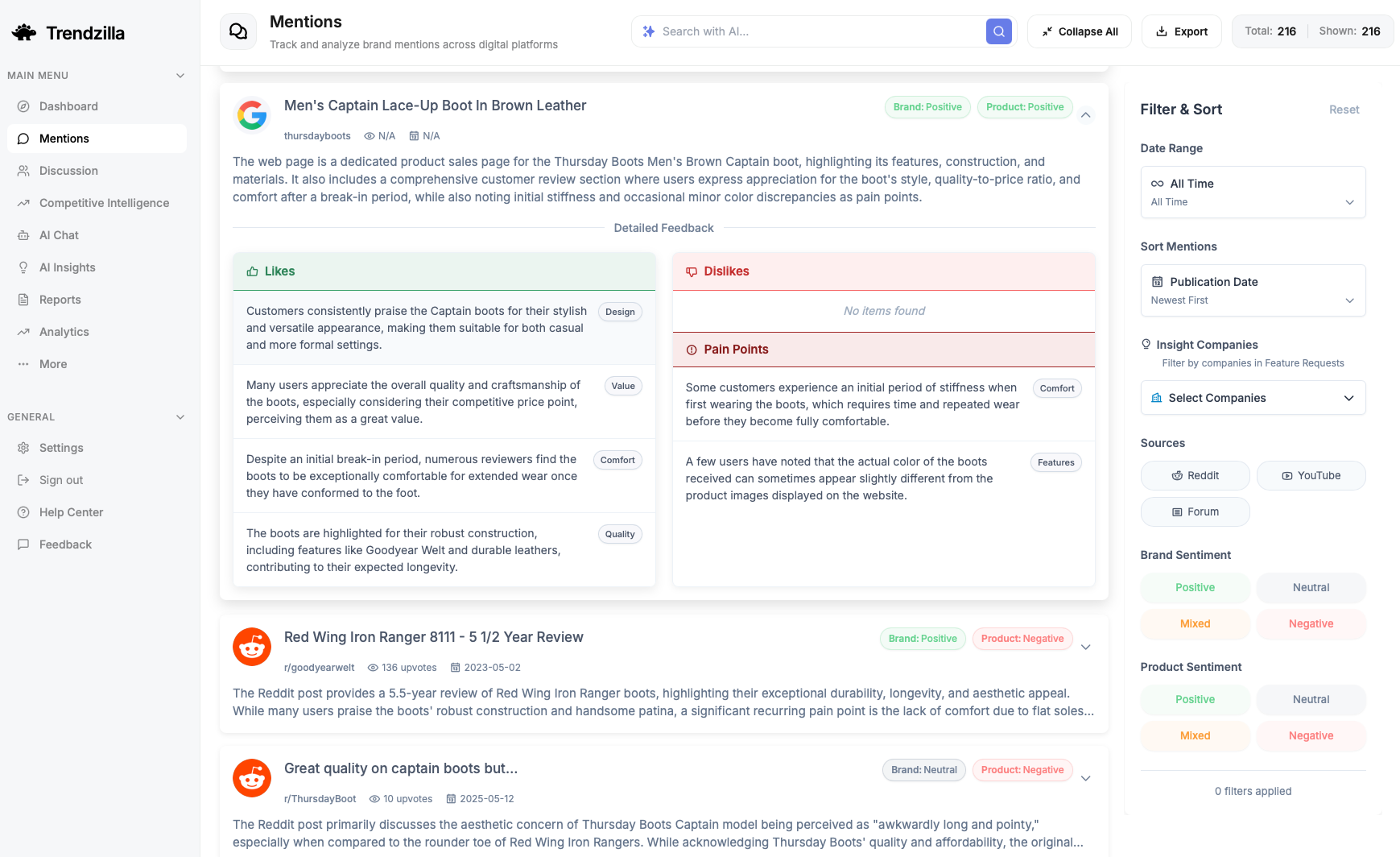
Task: Click the blue AI search magnifier button
Action: pyautogui.click(x=998, y=31)
